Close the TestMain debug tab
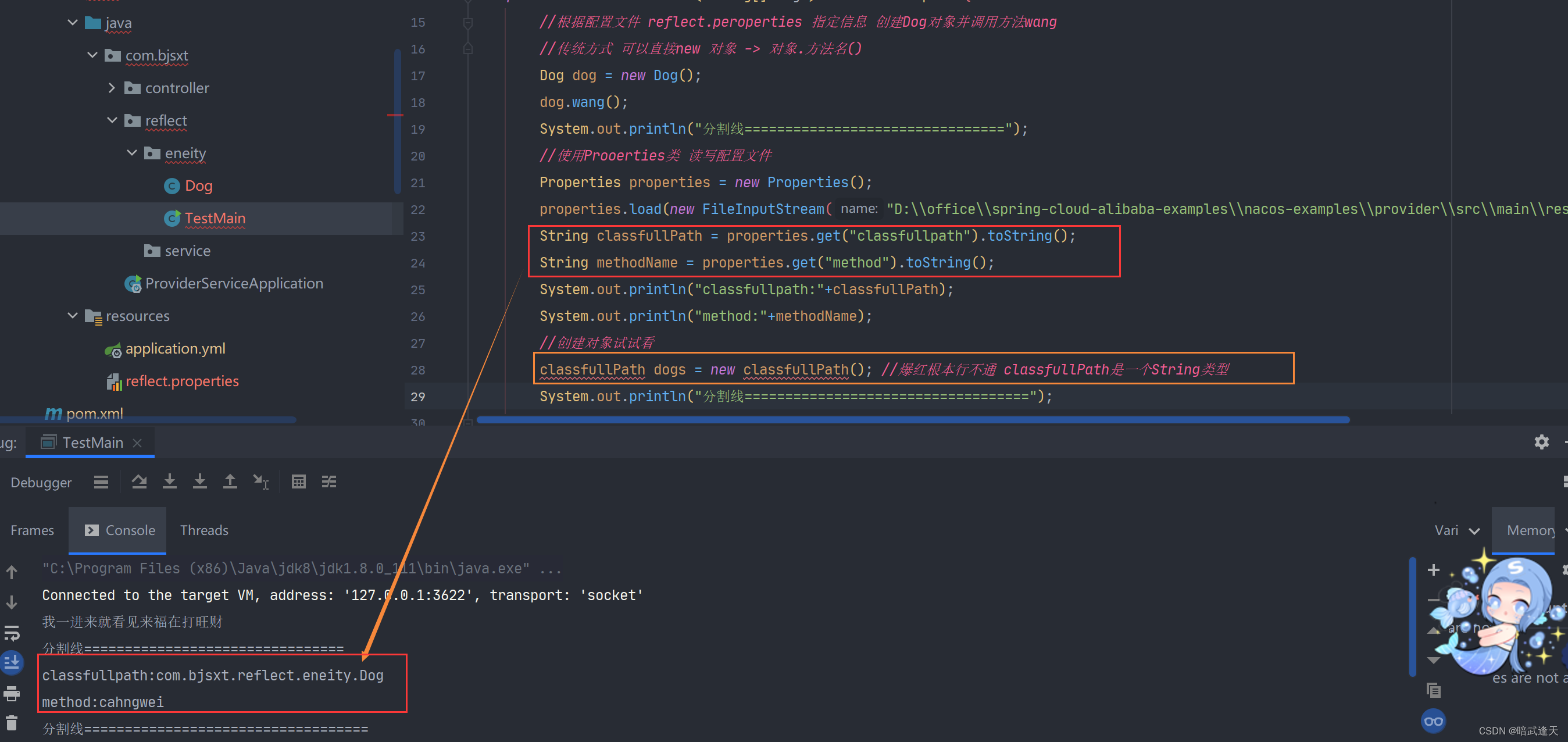Screen dimensions: 1568x742 coord(138,443)
